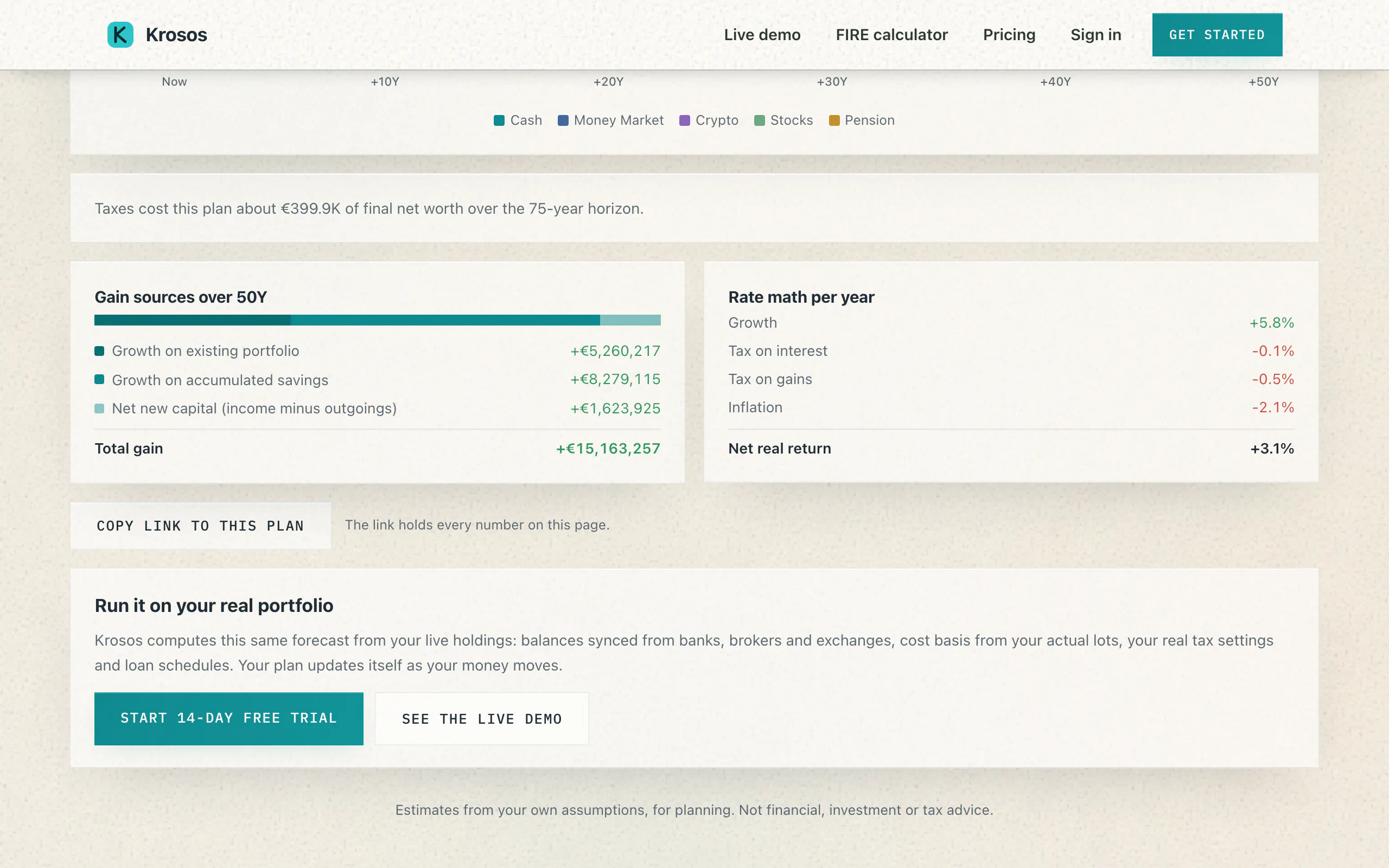Click the Pension legend swatch
The image size is (1389, 868).
(834, 120)
